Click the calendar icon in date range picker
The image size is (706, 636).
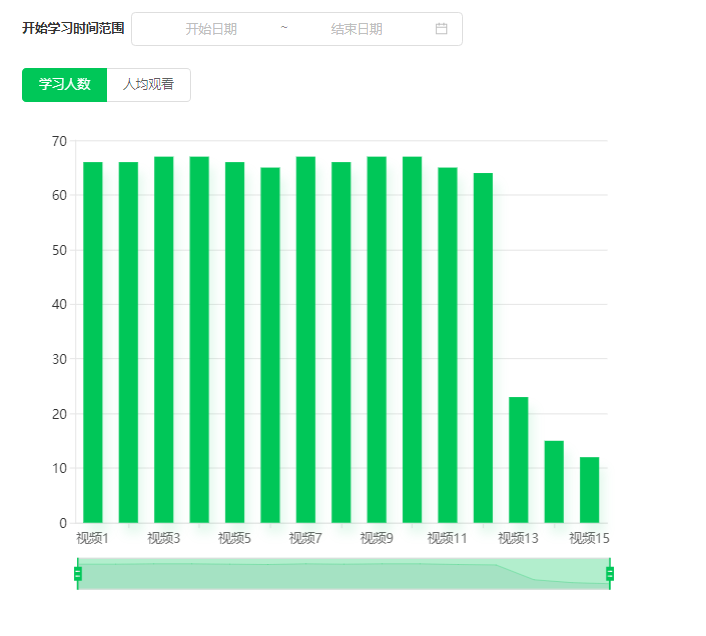click(441, 29)
